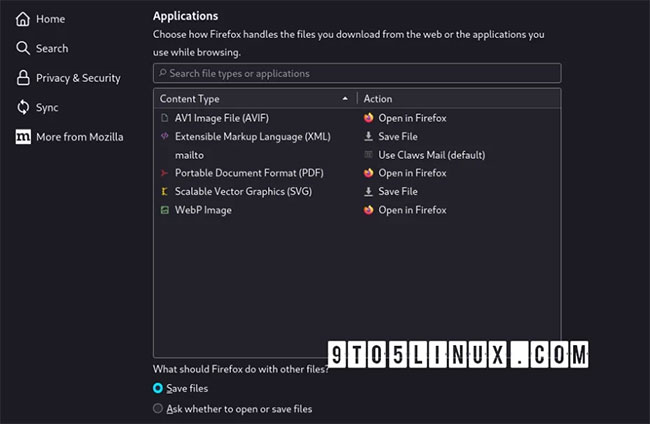Select the Save files radio button
The image size is (650, 424).
point(158,388)
